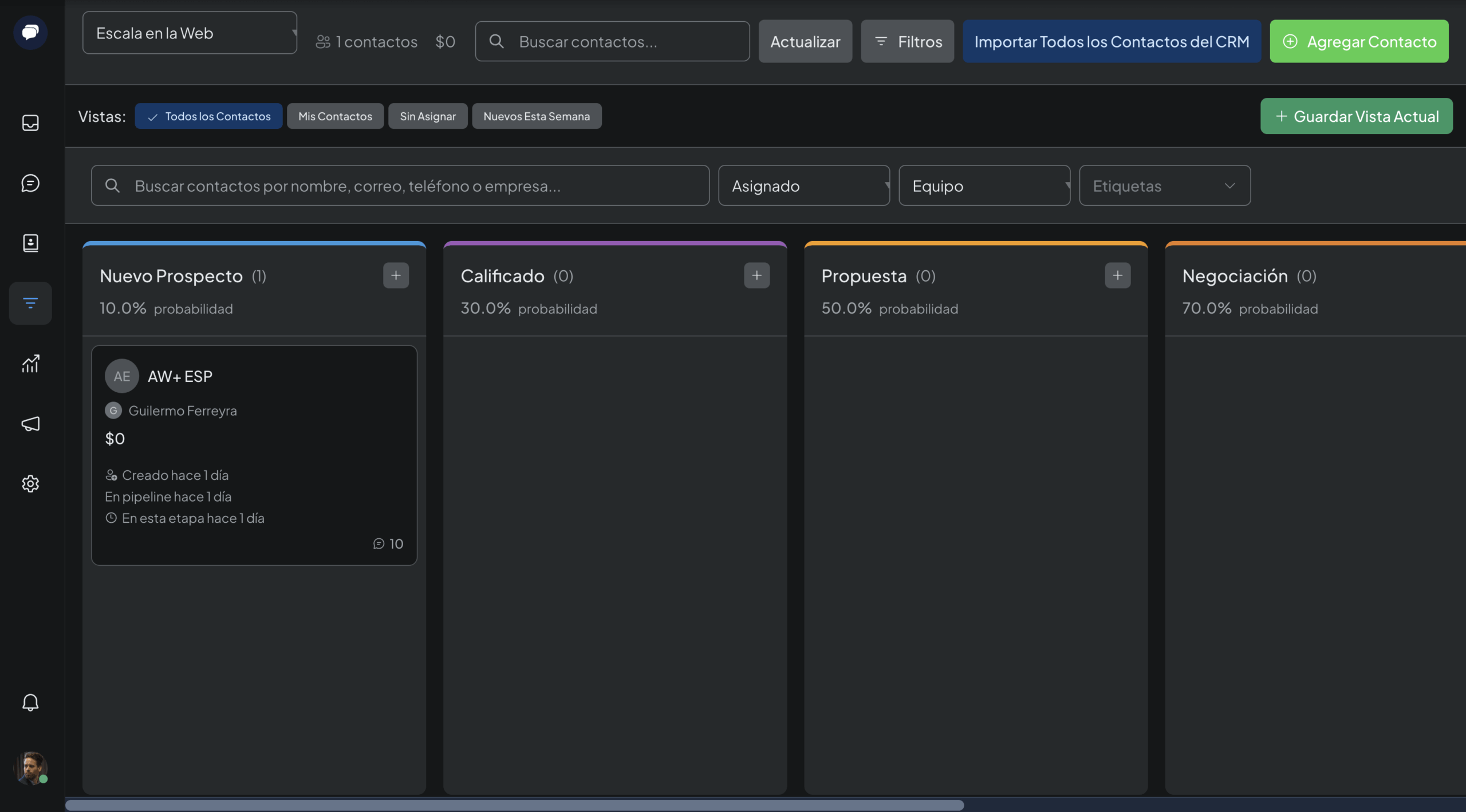Click the horizontal scrollbar at bottom
The image size is (1466, 812).
[514, 805]
